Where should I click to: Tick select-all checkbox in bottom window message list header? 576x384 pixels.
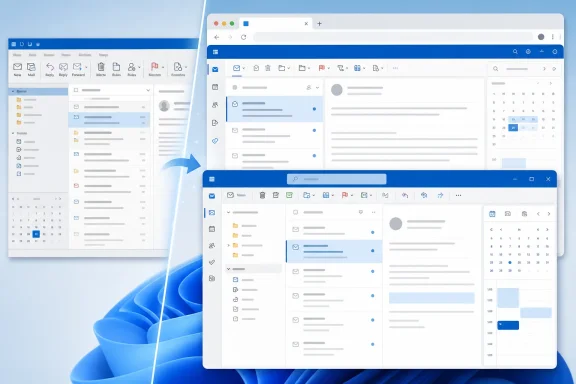(x=295, y=212)
